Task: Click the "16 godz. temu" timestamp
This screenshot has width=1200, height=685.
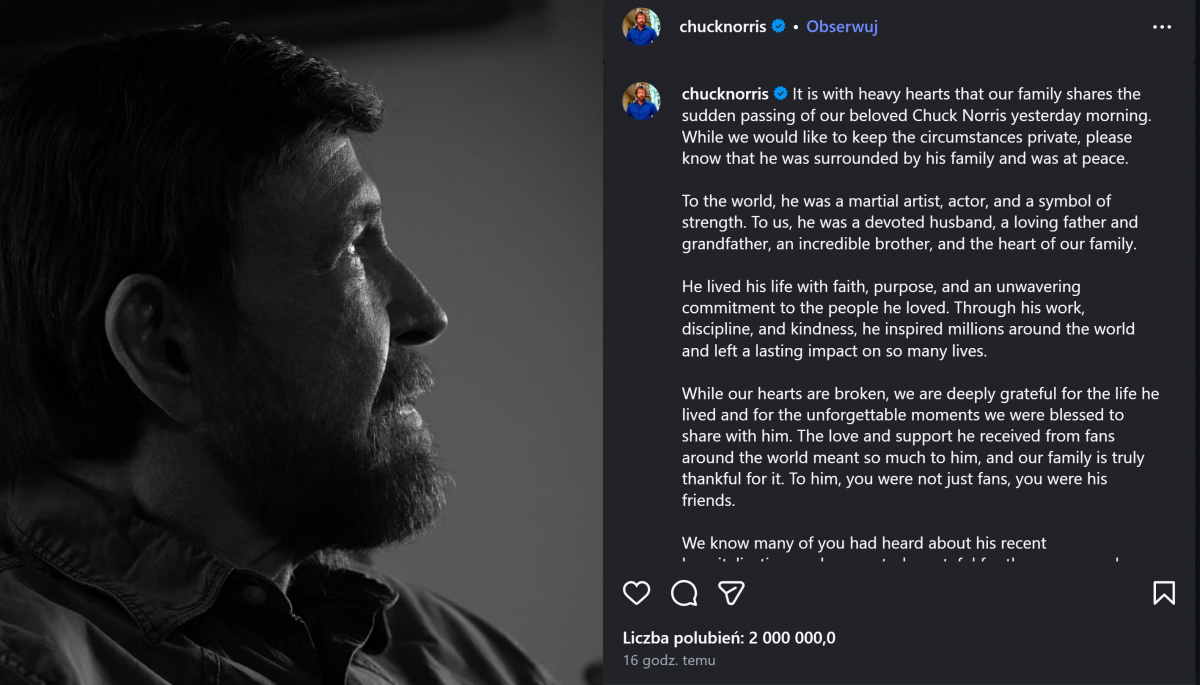Action: coord(669,660)
